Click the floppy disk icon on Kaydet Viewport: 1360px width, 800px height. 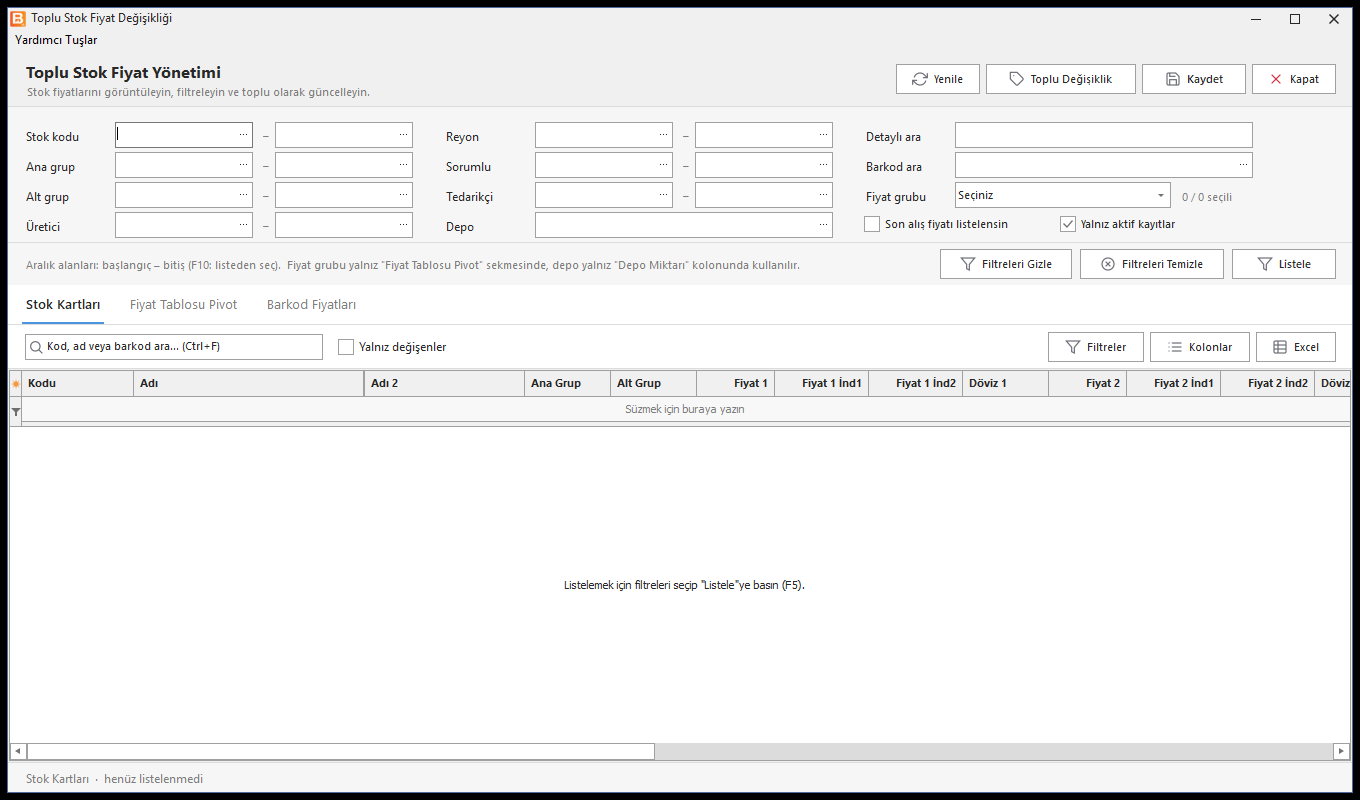[x=1174, y=79]
